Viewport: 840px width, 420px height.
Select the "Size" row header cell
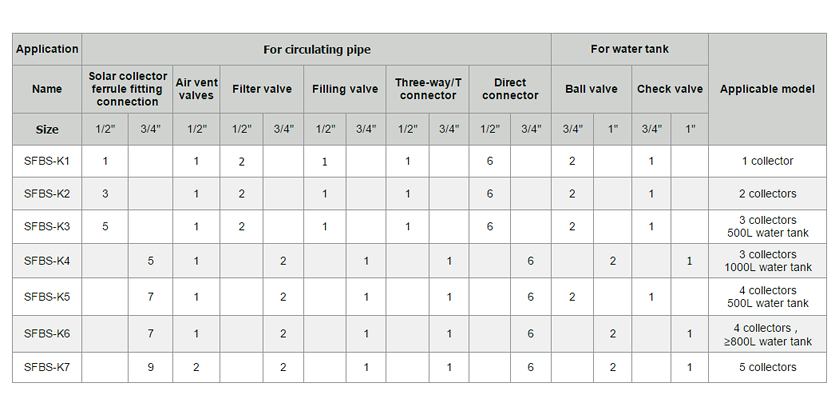coord(47,129)
